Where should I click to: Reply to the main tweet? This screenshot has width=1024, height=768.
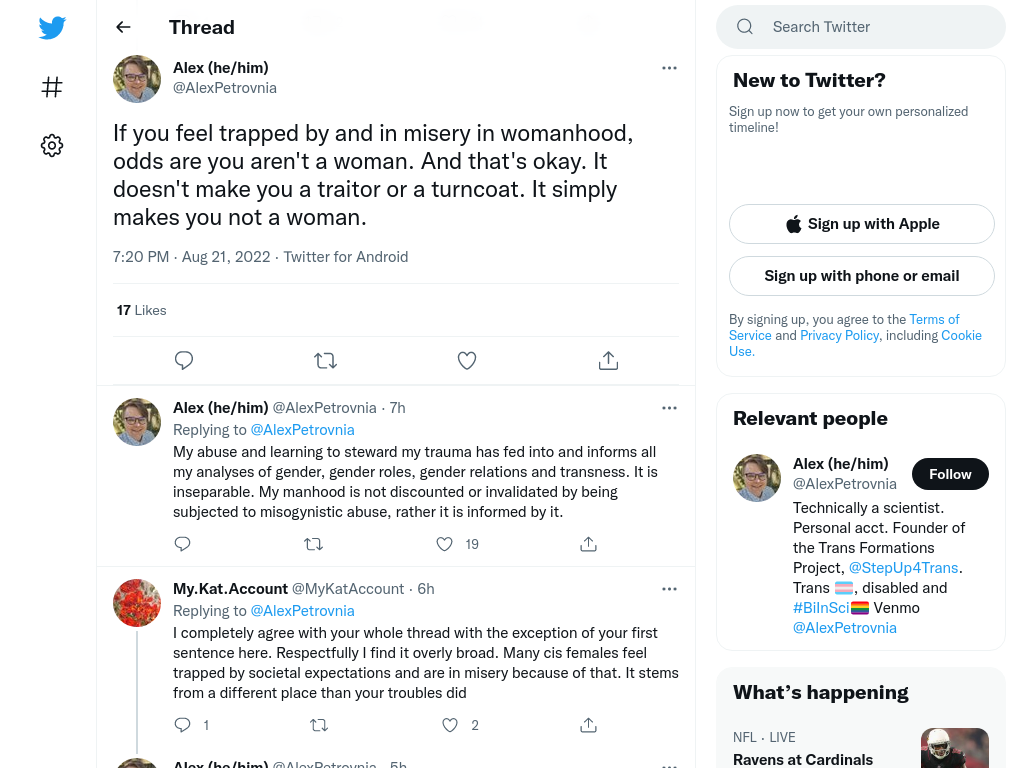pos(184,360)
